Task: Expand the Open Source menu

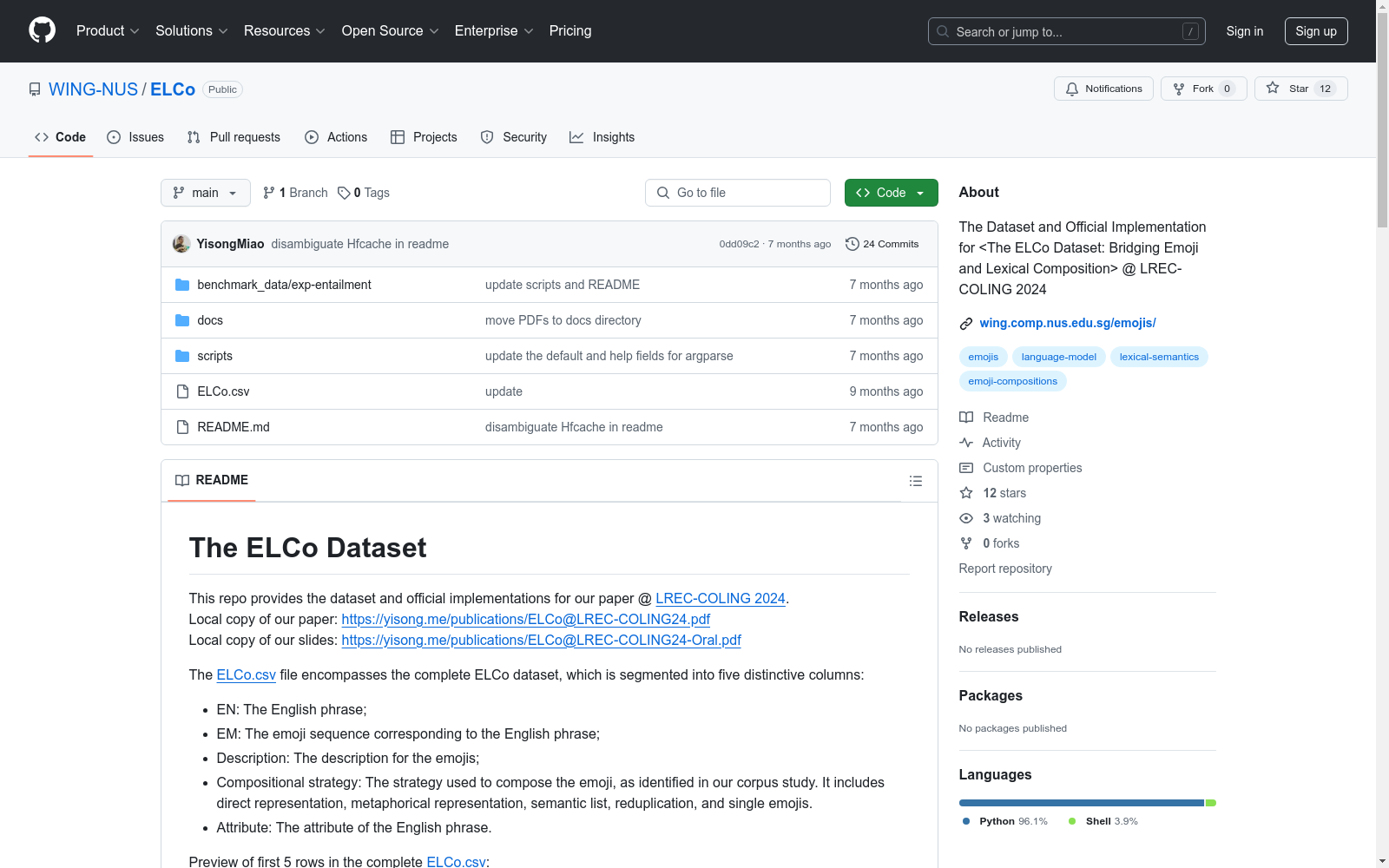Action: tap(391, 30)
